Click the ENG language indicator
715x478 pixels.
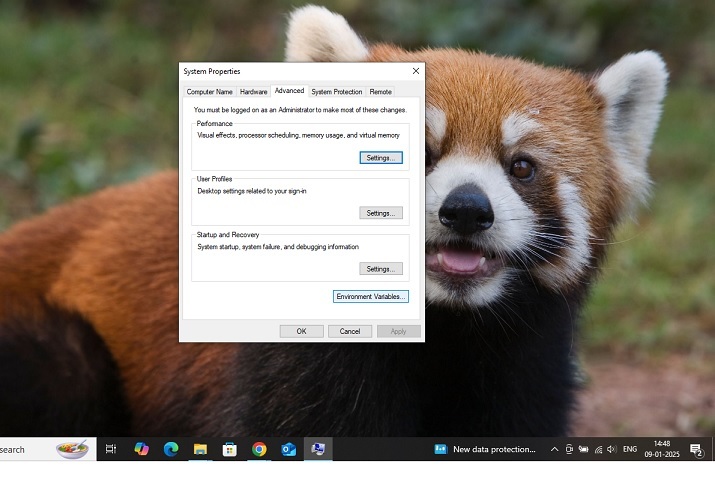(630, 449)
